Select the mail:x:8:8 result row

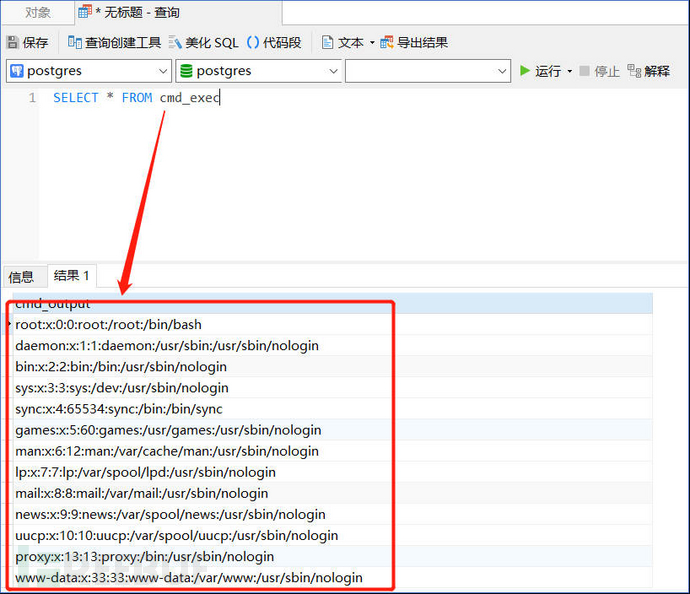[332, 494]
